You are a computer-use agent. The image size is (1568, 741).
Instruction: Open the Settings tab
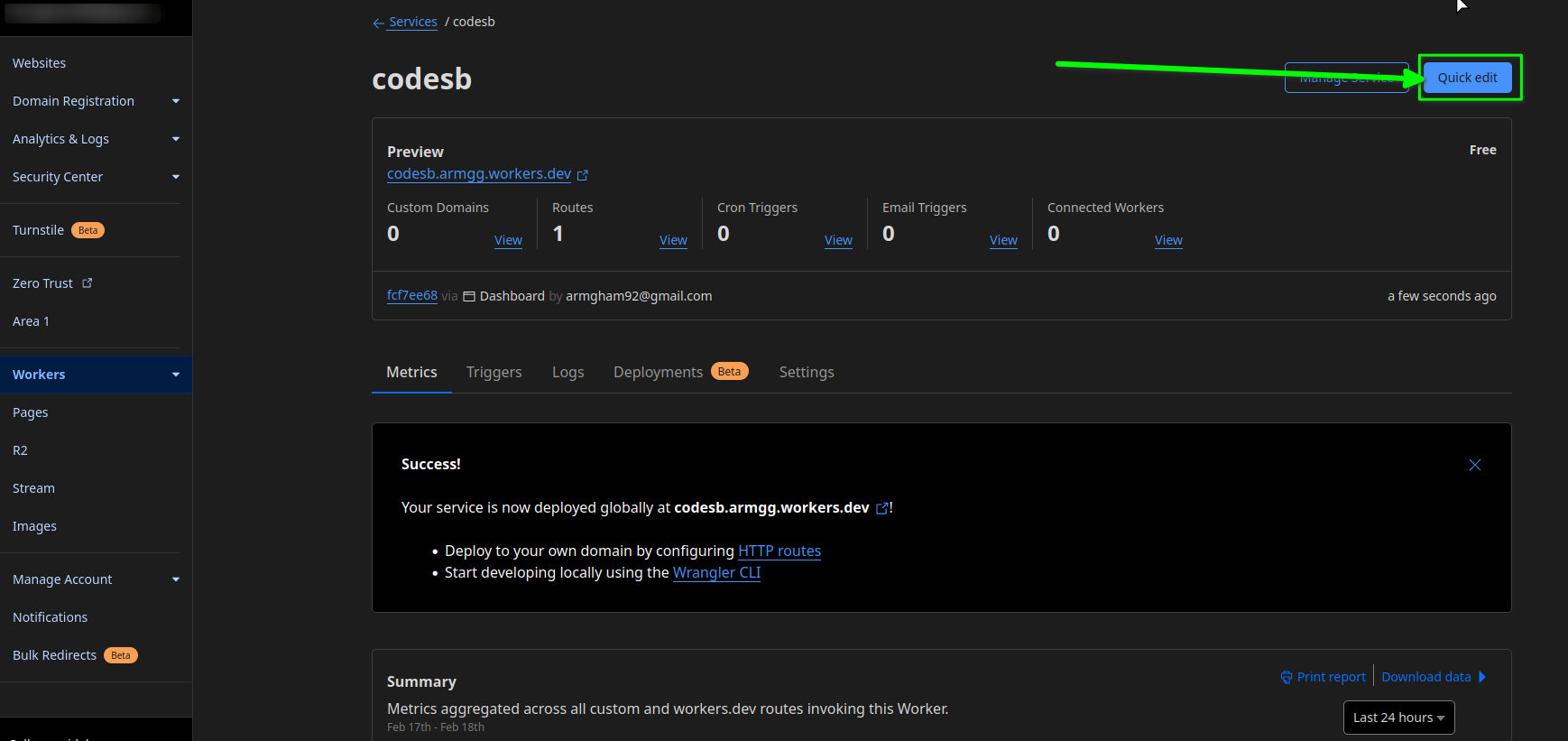pyautogui.click(x=807, y=372)
